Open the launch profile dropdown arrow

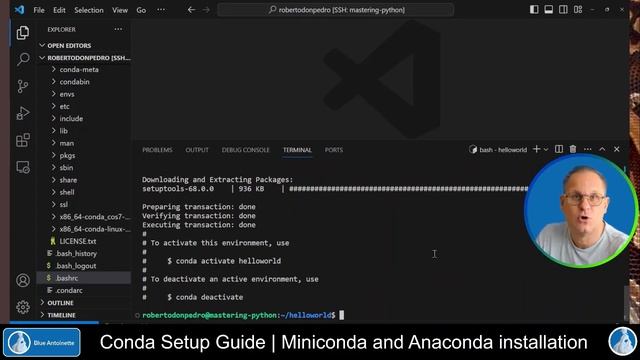click(546, 149)
